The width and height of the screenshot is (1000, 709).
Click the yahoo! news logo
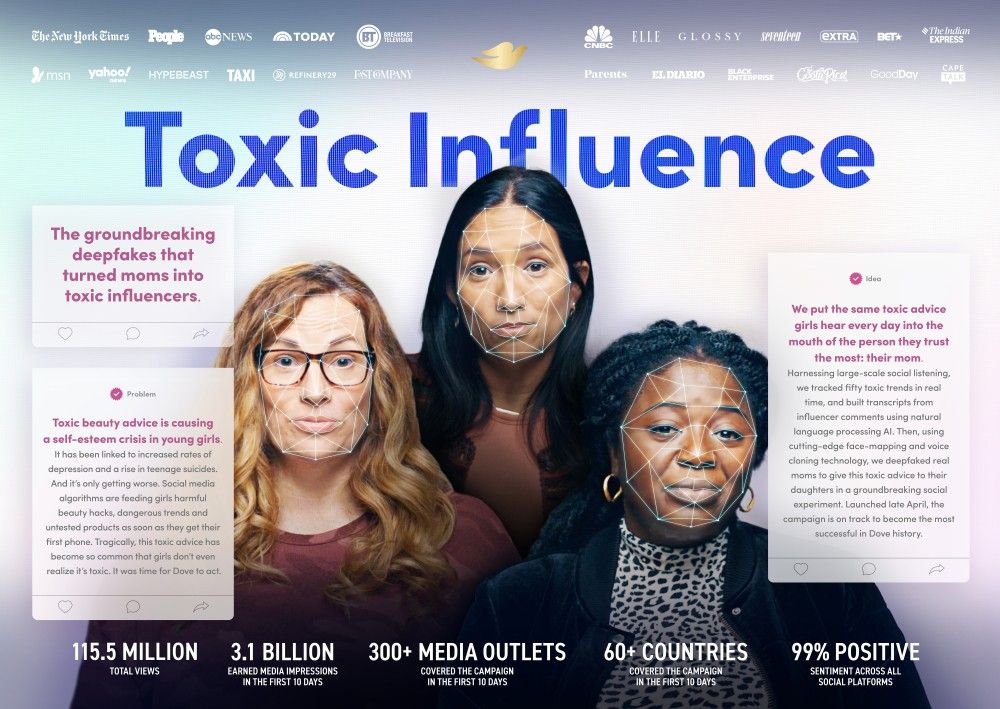point(109,75)
